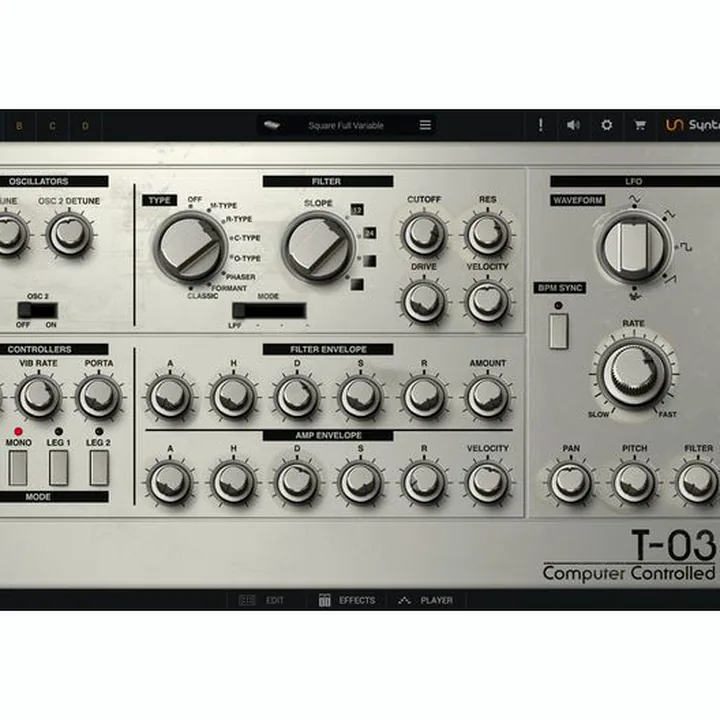The height and width of the screenshot is (720, 720).
Task: Select part D tab
Action: click(85, 126)
